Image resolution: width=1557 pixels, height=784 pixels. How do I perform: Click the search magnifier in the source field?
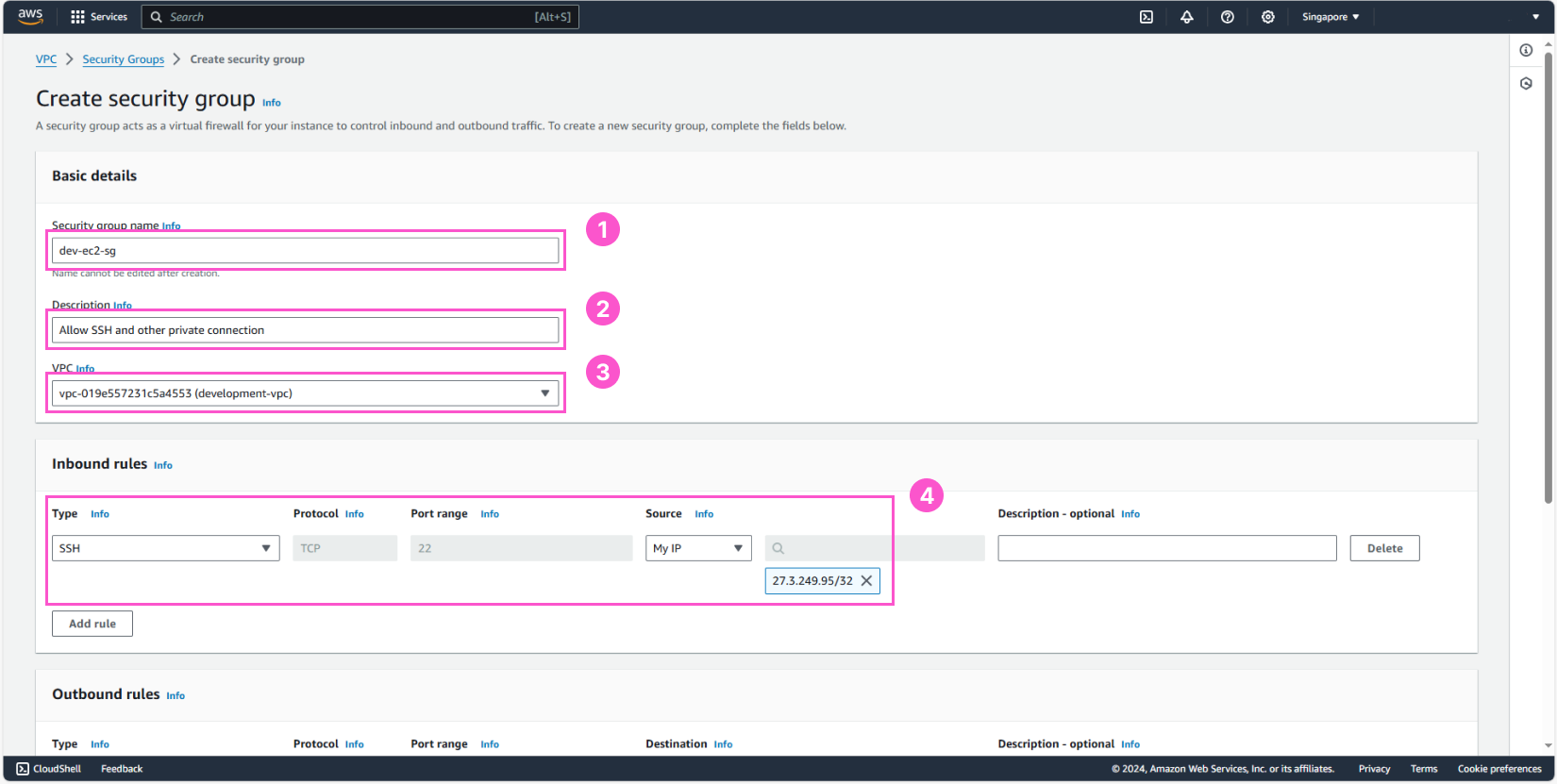[778, 548]
